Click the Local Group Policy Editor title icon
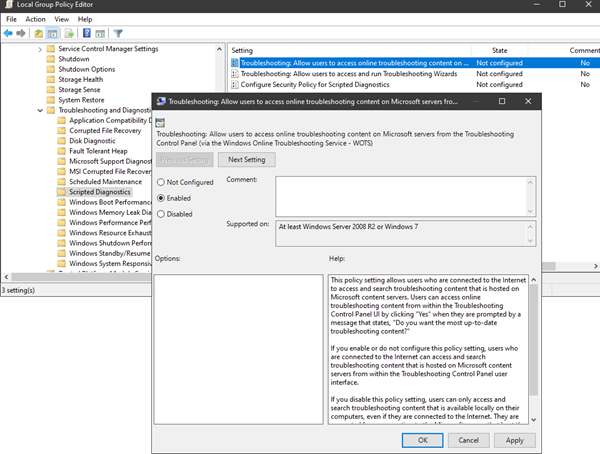The image size is (600, 454). (8, 5)
